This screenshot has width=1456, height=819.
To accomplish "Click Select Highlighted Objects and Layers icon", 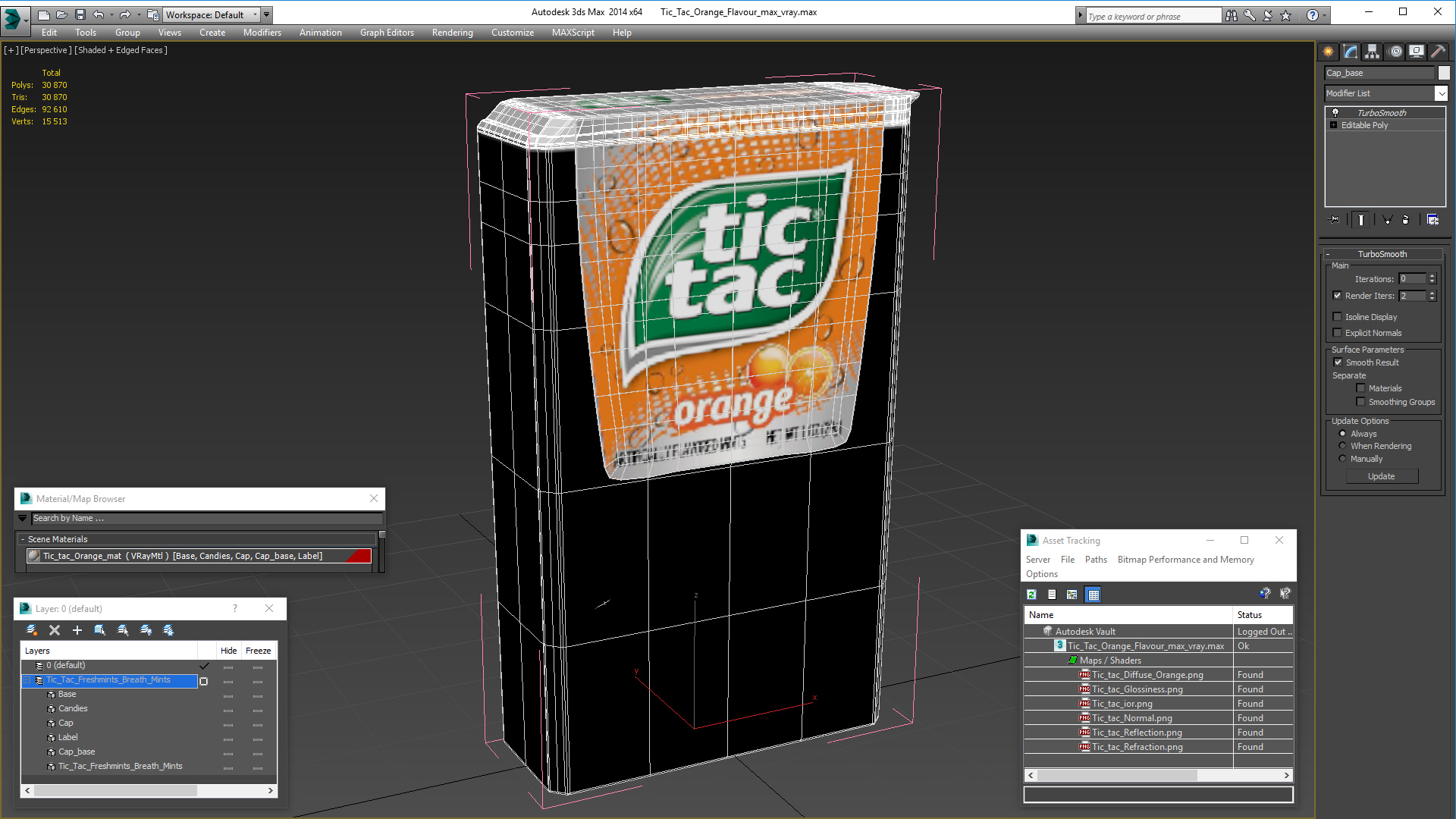I will pos(99,630).
